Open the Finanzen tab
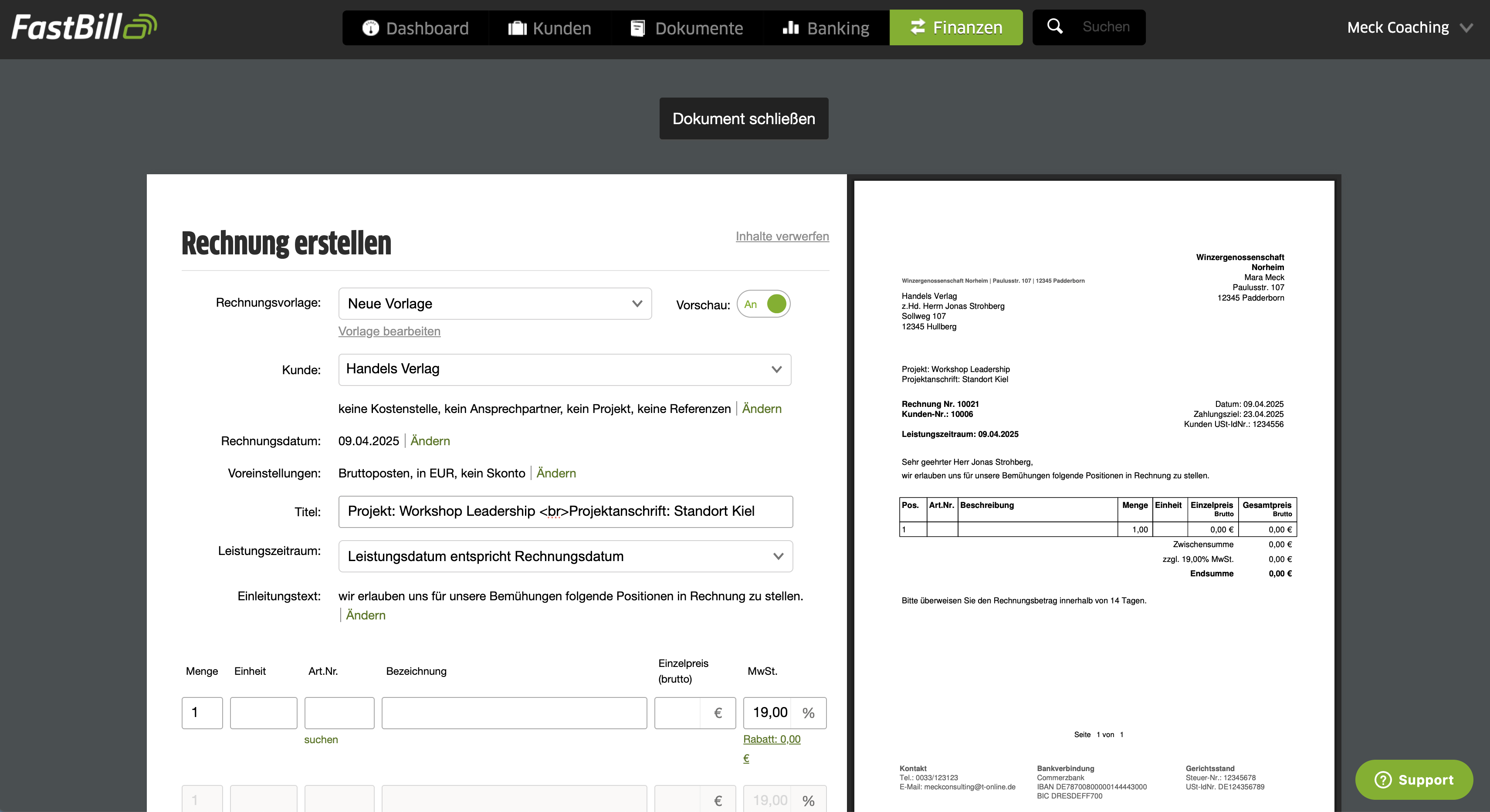1490x812 pixels. tap(956, 27)
